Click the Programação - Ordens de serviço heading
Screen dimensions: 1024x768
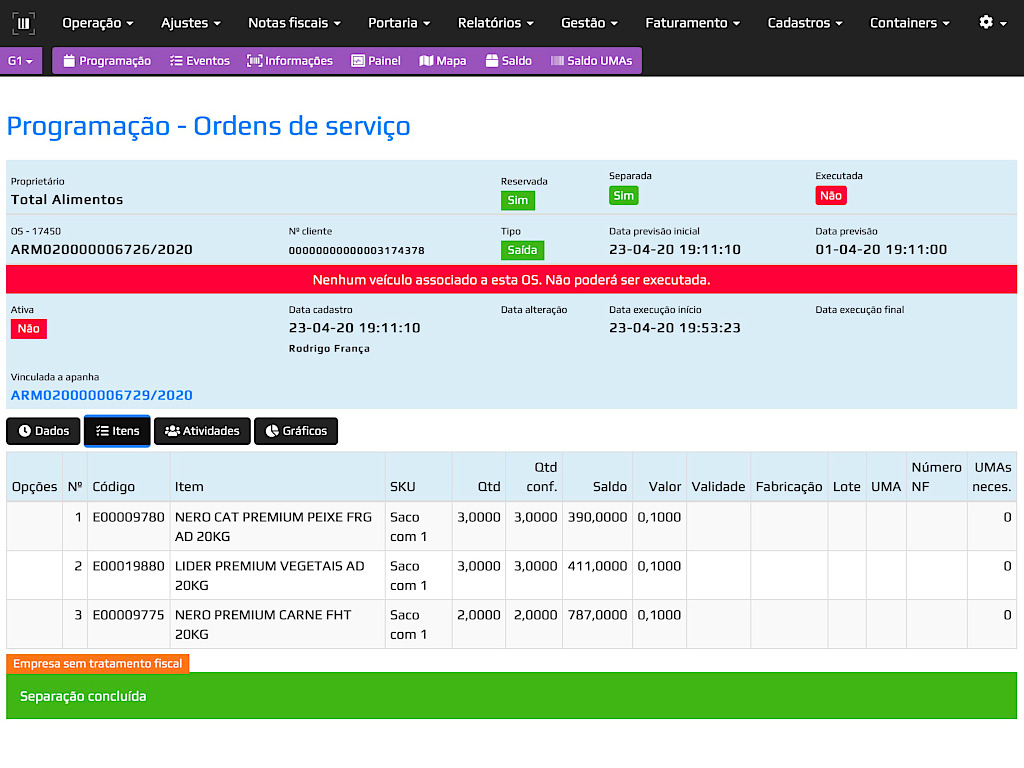point(208,126)
